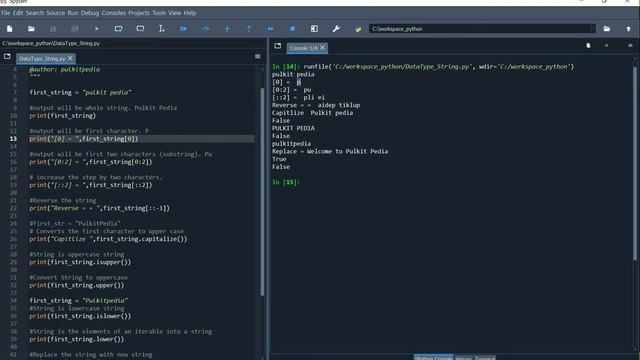Open the Source menu

(x=56, y=13)
